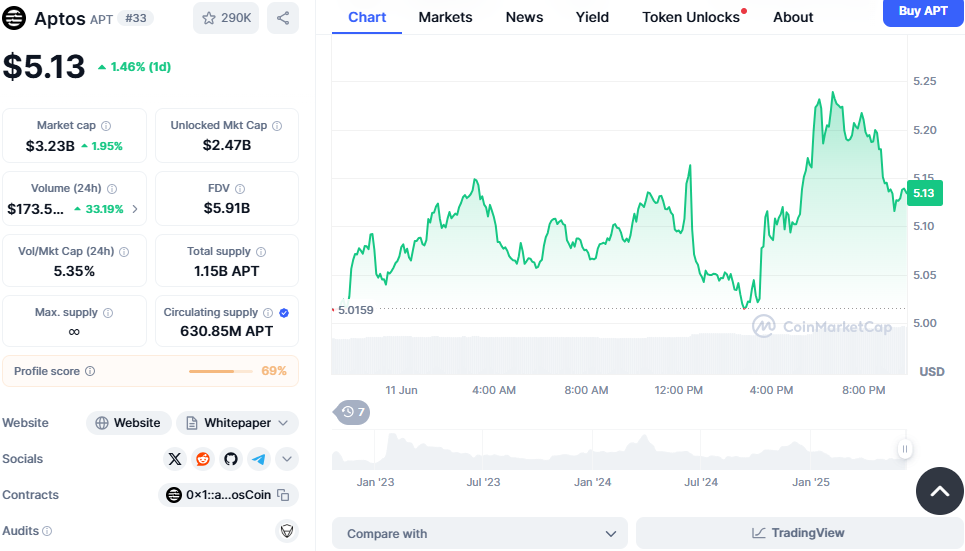Click the verified circulating supply badge

[284, 313]
